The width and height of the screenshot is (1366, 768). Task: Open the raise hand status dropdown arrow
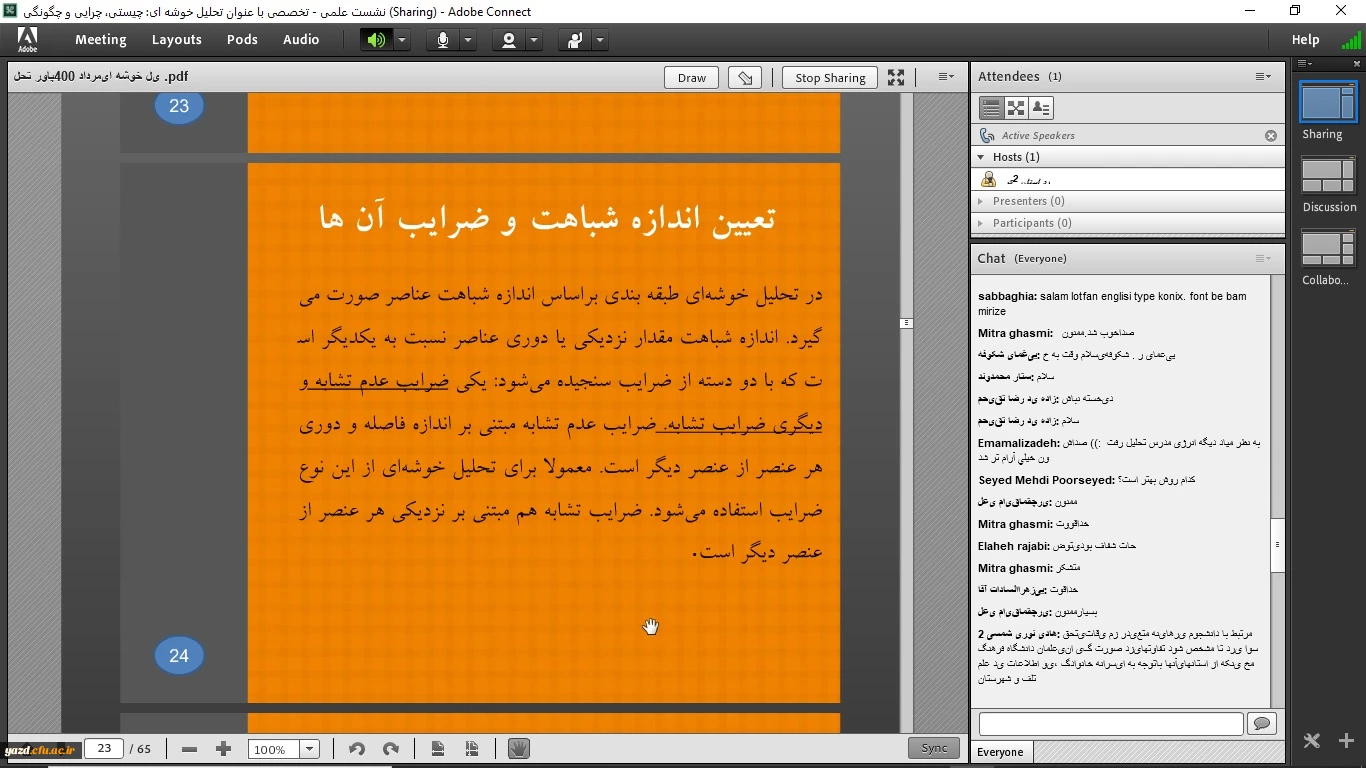point(600,40)
